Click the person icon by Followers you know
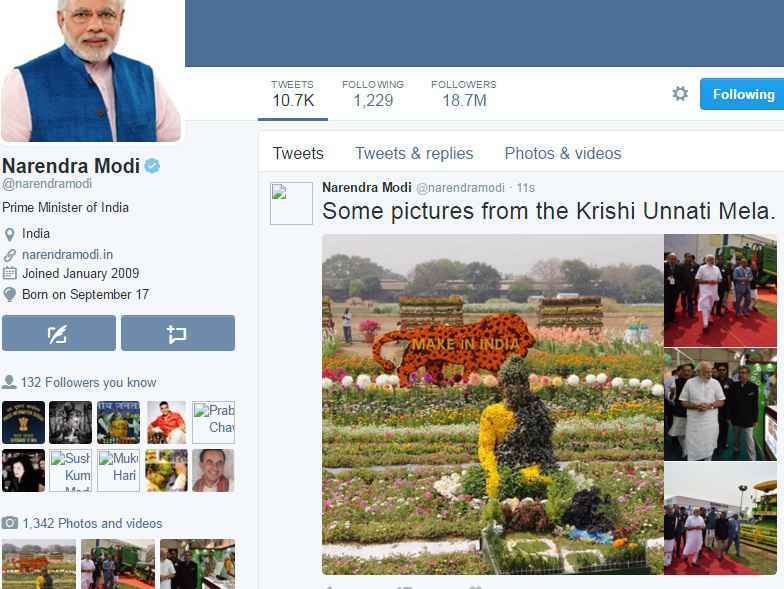Viewport: 784px width, 589px height. (x=9, y=382)
